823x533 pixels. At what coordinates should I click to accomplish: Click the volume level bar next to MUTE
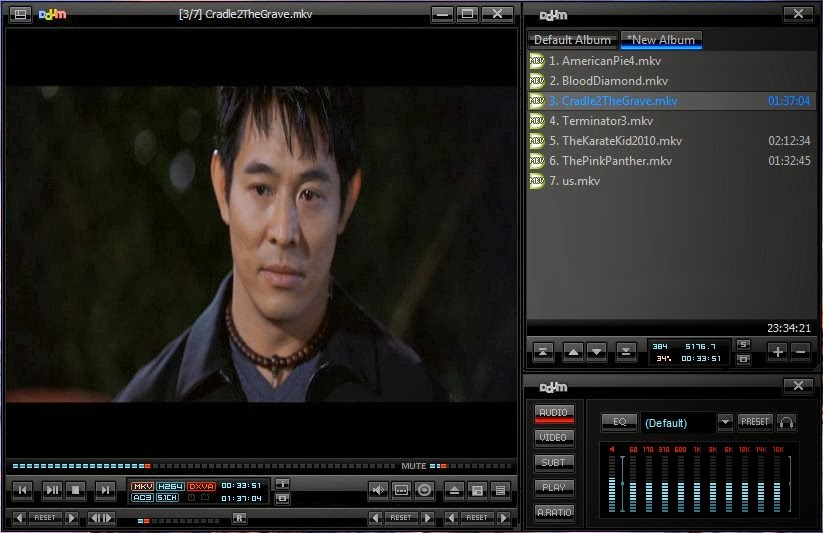tap(470, 466)
